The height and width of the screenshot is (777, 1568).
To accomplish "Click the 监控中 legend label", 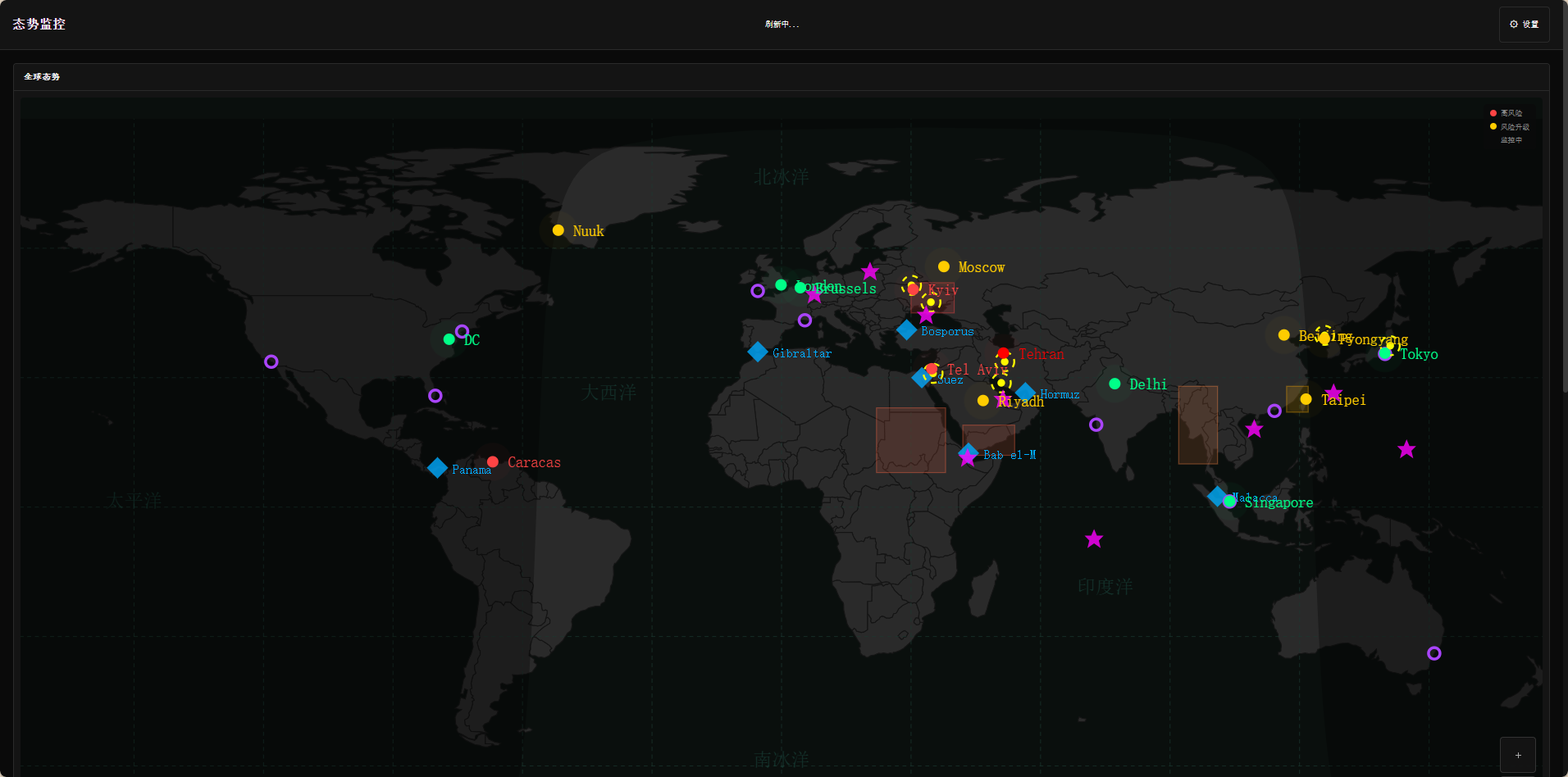I will pyautogui.click(x=1511, y=140).
